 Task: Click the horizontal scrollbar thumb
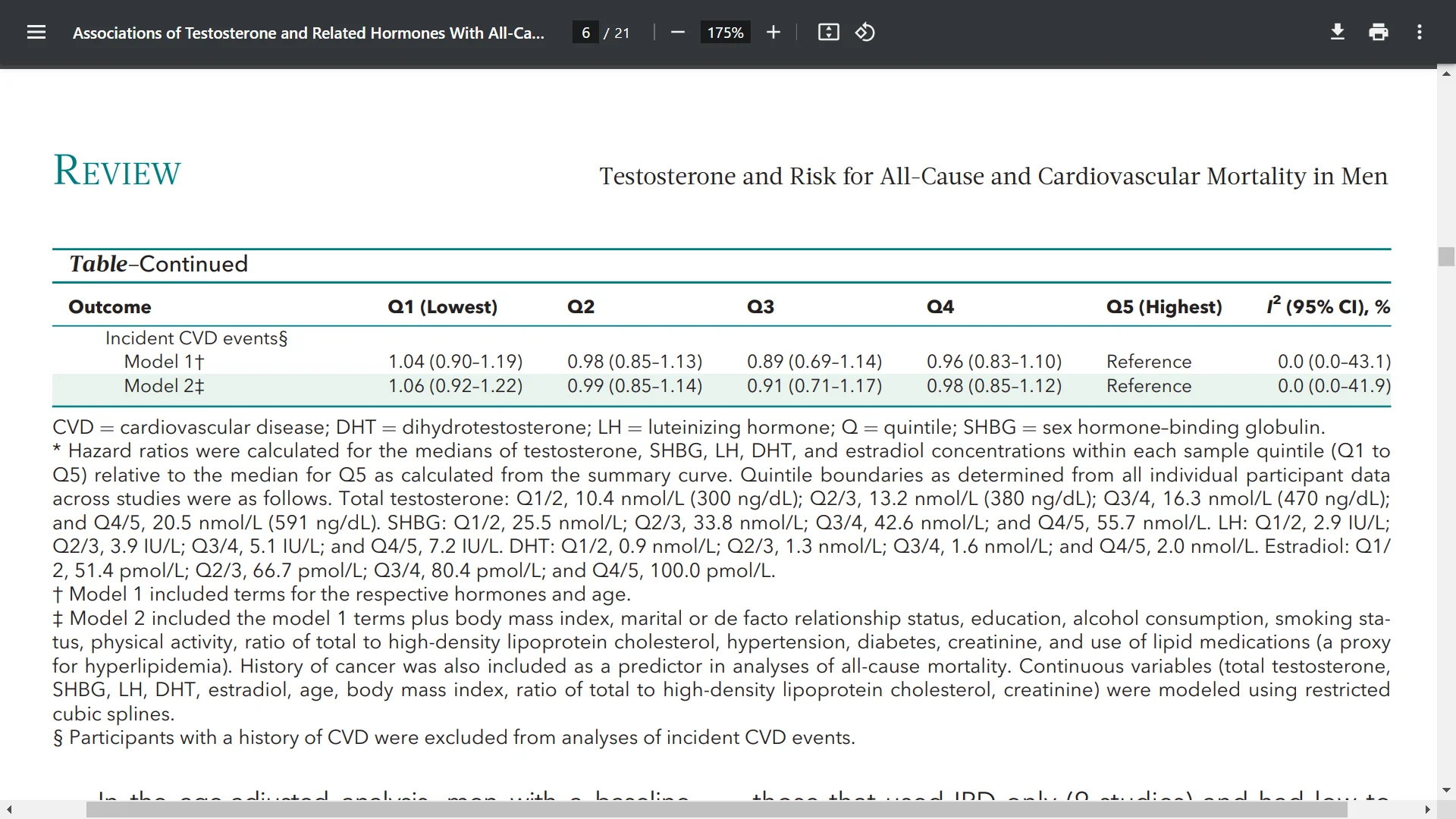click(x=717, y=810)
